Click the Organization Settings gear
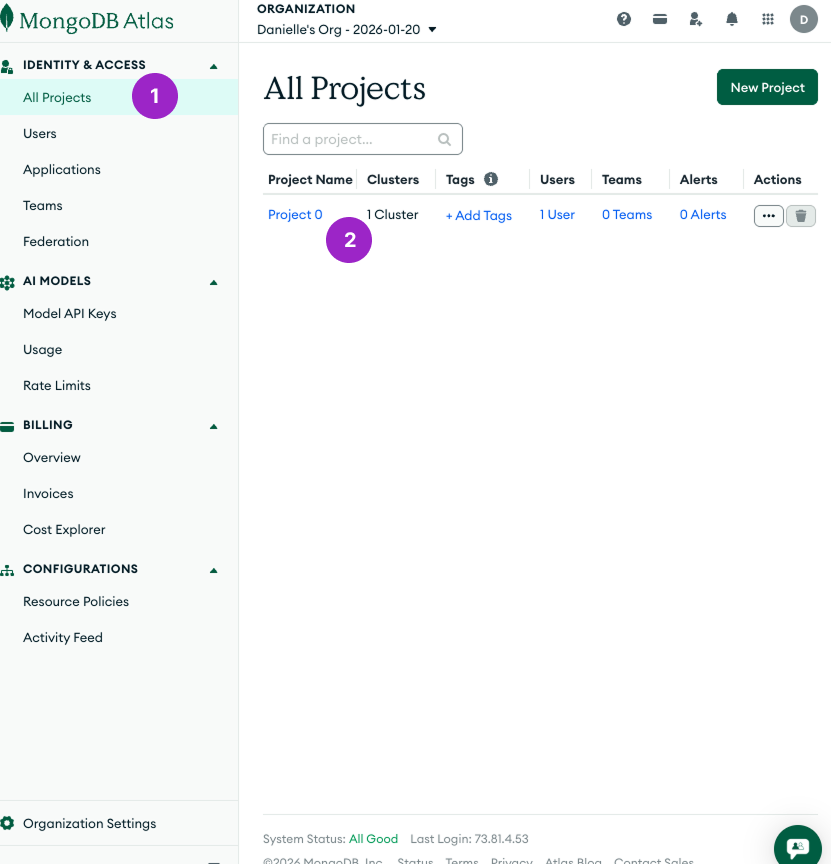The height and width of the screenshot is (864, 831). click(8, 824)
